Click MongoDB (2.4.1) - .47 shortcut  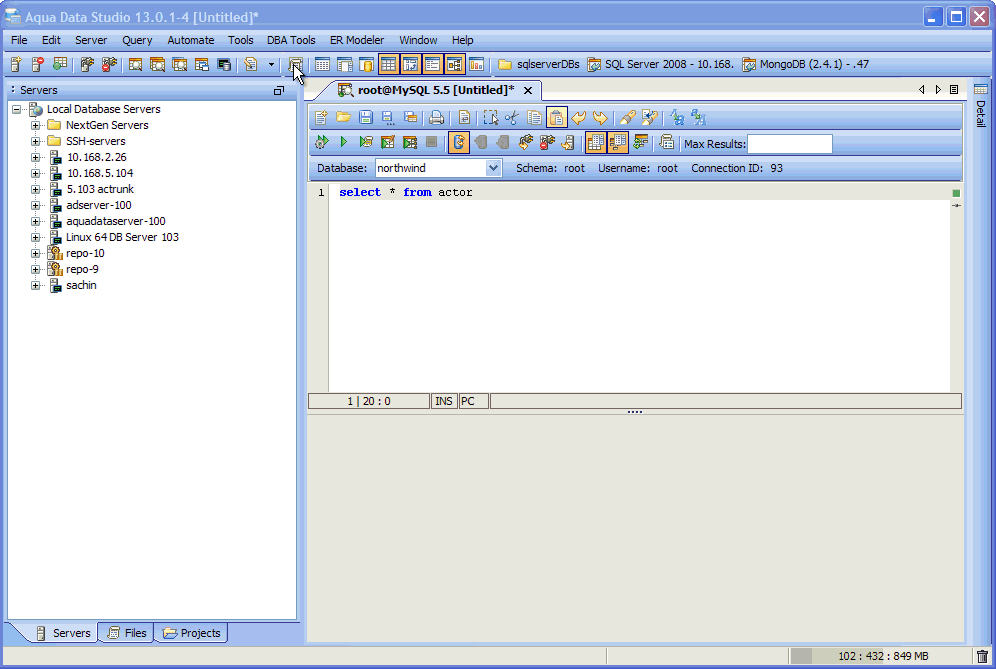coord(805,64)
